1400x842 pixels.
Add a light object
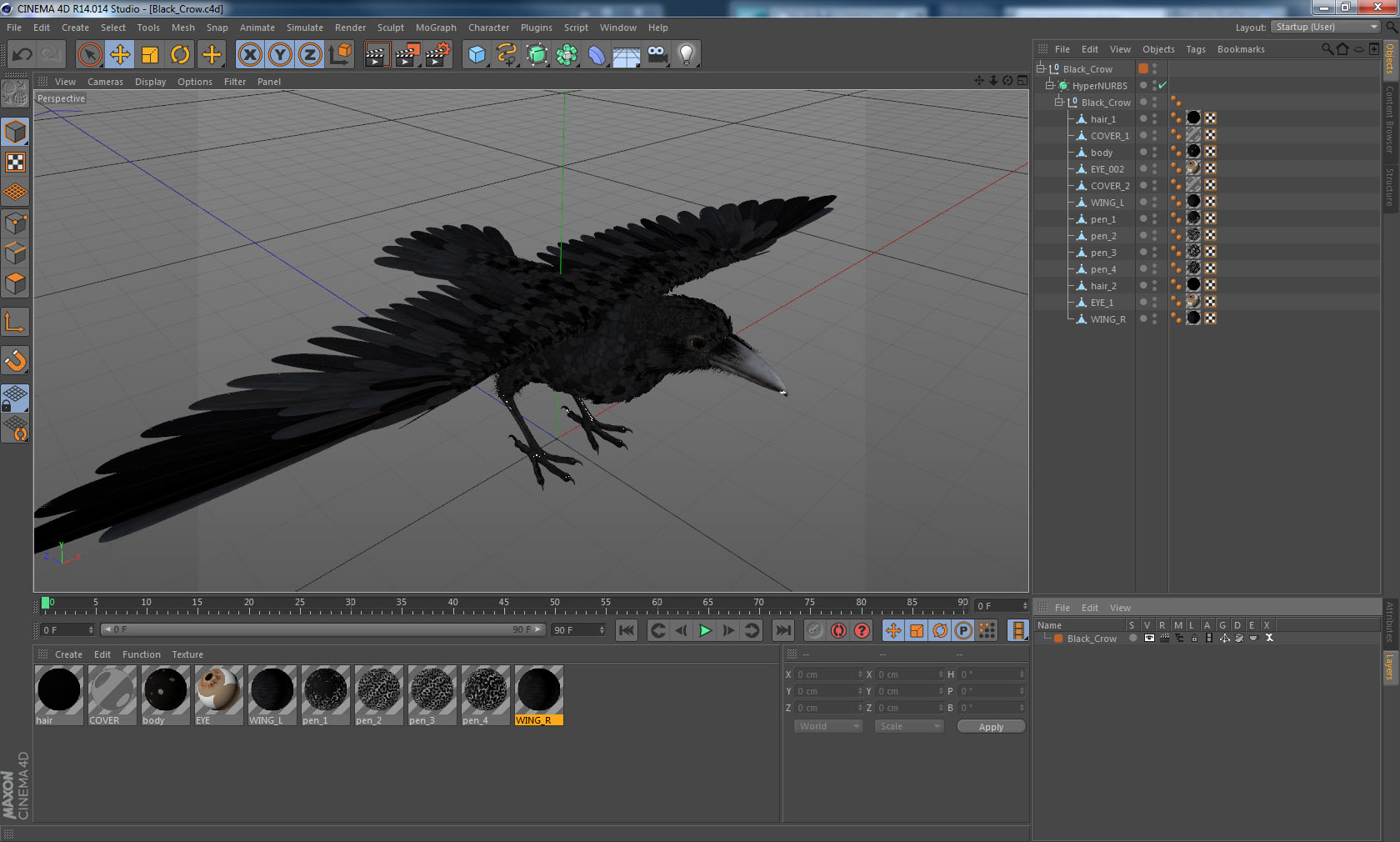pyautogui.click(x=687, y=55)
